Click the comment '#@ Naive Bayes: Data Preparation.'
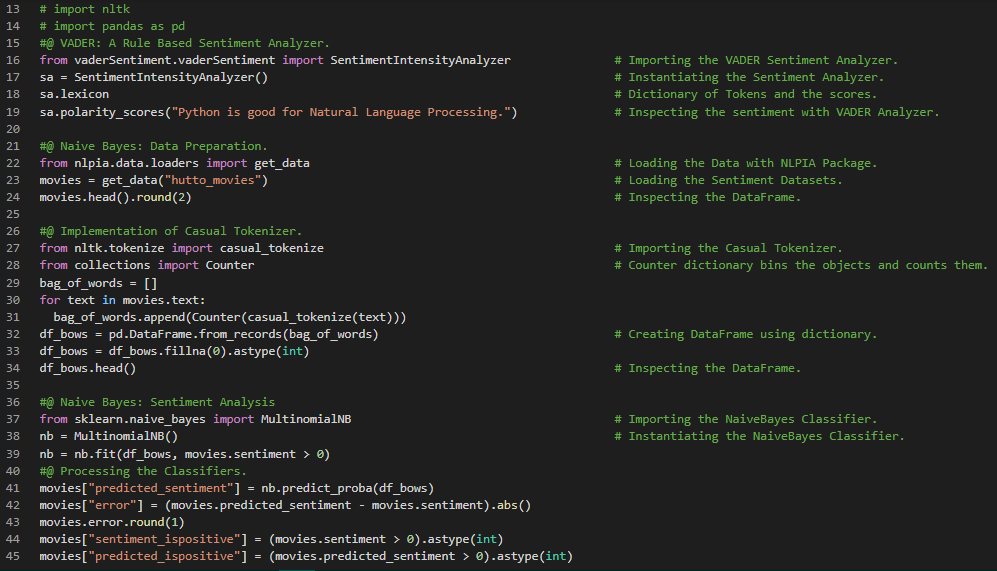This screenshot has width=997, height=571. (153, 146)
